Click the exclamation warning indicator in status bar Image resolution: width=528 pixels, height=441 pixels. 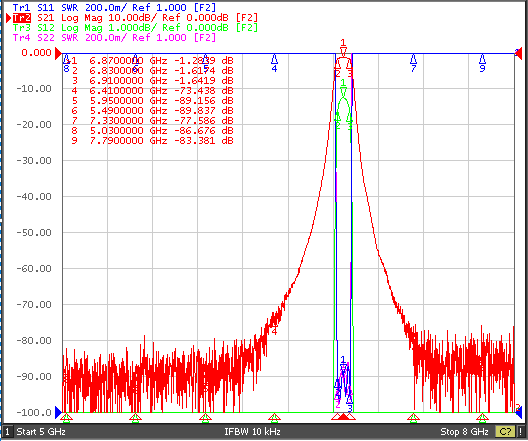pyautogui.click(x=521, y=432)
